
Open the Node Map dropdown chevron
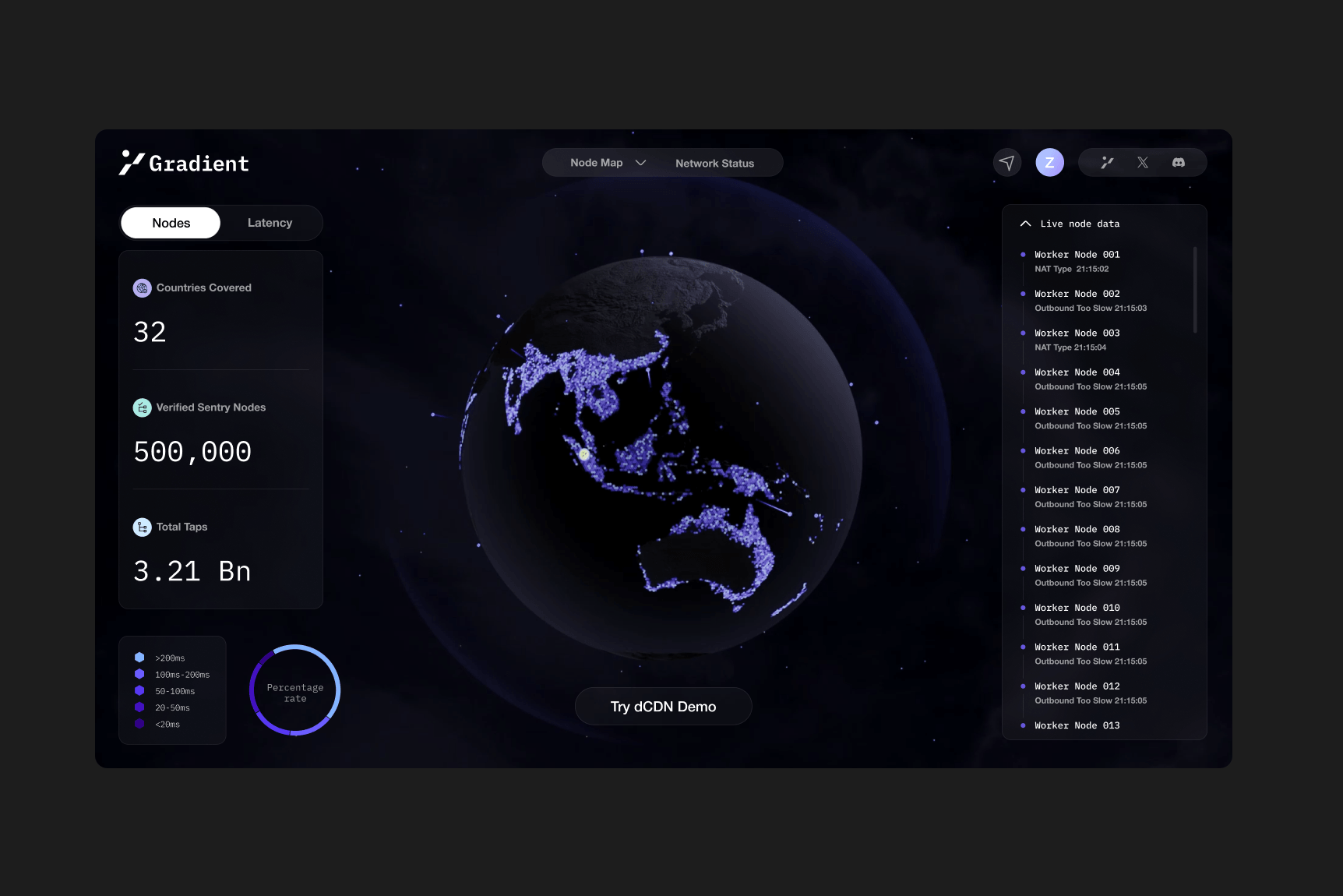click(x=641, y=163)
